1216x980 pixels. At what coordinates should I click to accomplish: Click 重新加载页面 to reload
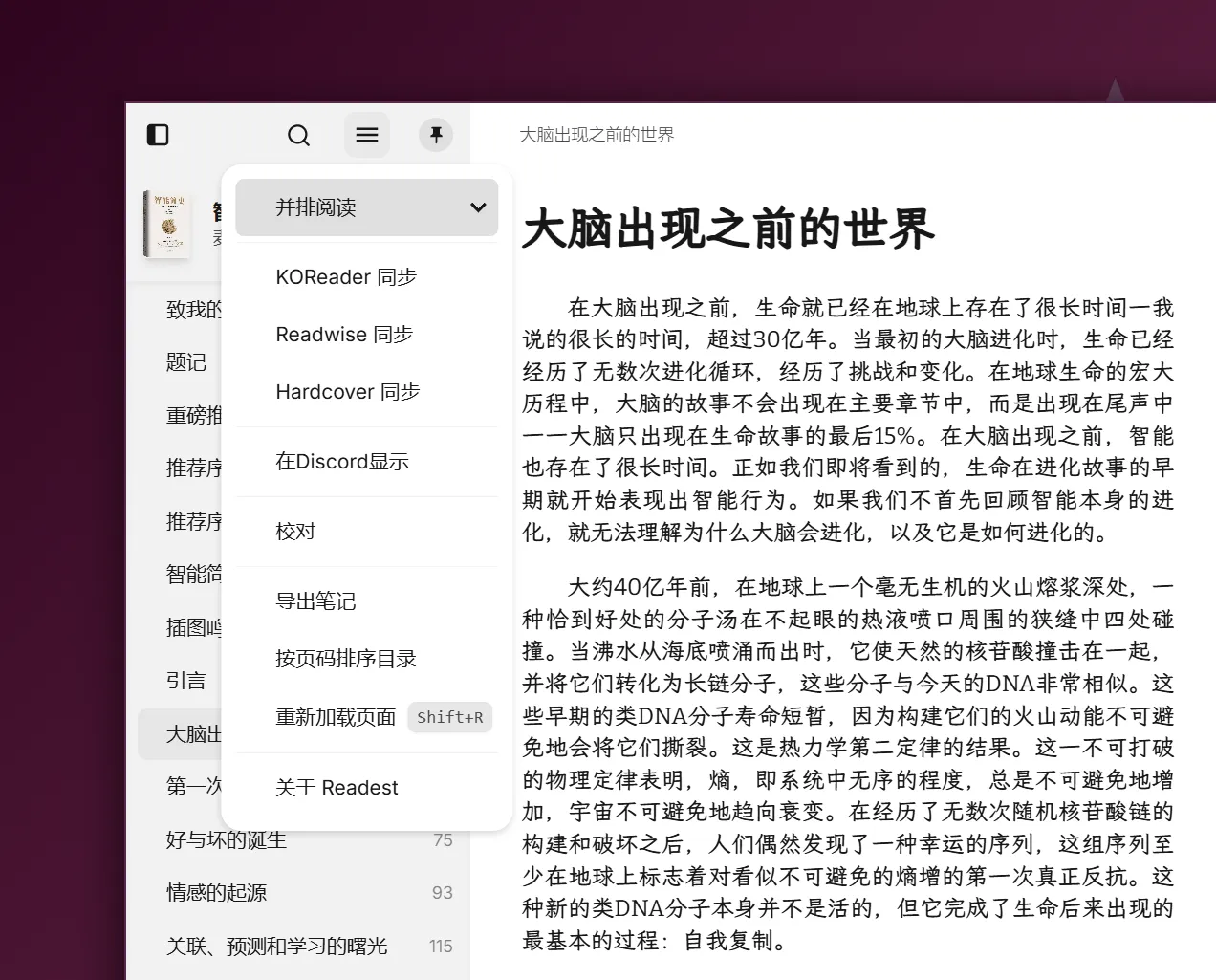(x=336, y=717)
